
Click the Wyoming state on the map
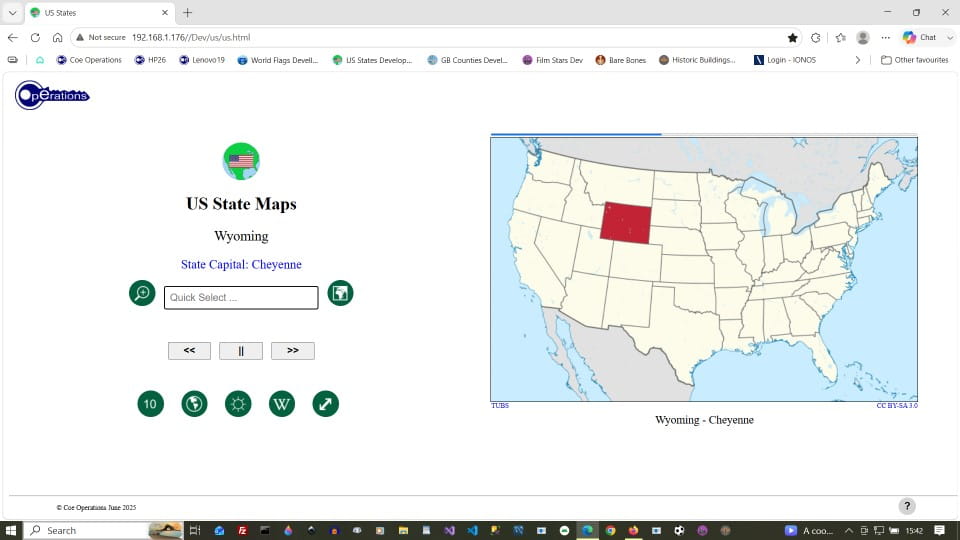click(626, 223)
